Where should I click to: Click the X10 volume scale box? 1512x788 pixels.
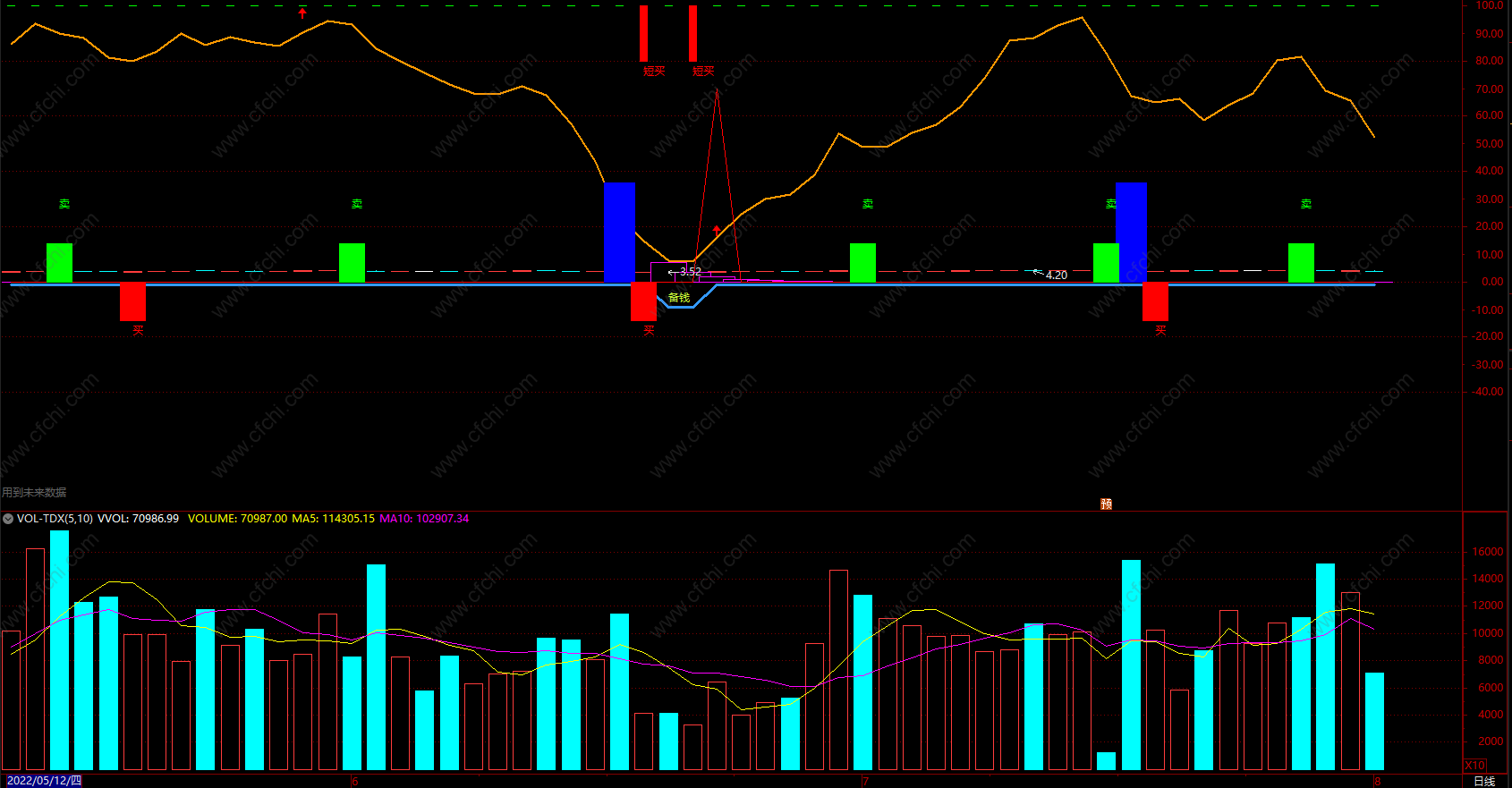coord(1474,766)
